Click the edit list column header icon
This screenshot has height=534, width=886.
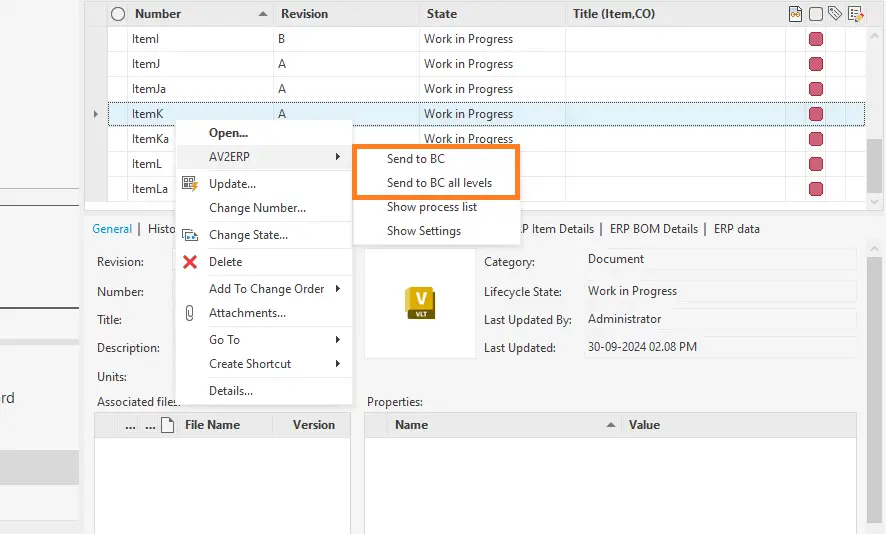855,14
